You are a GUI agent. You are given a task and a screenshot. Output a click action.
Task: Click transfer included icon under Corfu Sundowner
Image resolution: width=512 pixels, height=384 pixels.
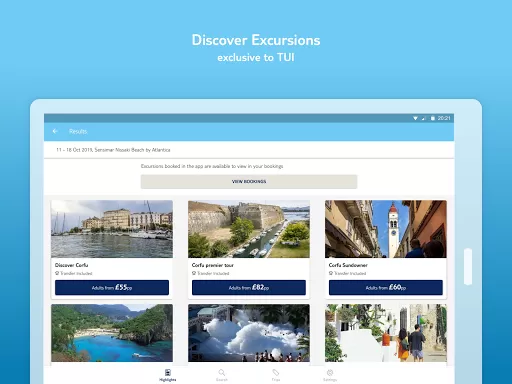pos(331,273)
